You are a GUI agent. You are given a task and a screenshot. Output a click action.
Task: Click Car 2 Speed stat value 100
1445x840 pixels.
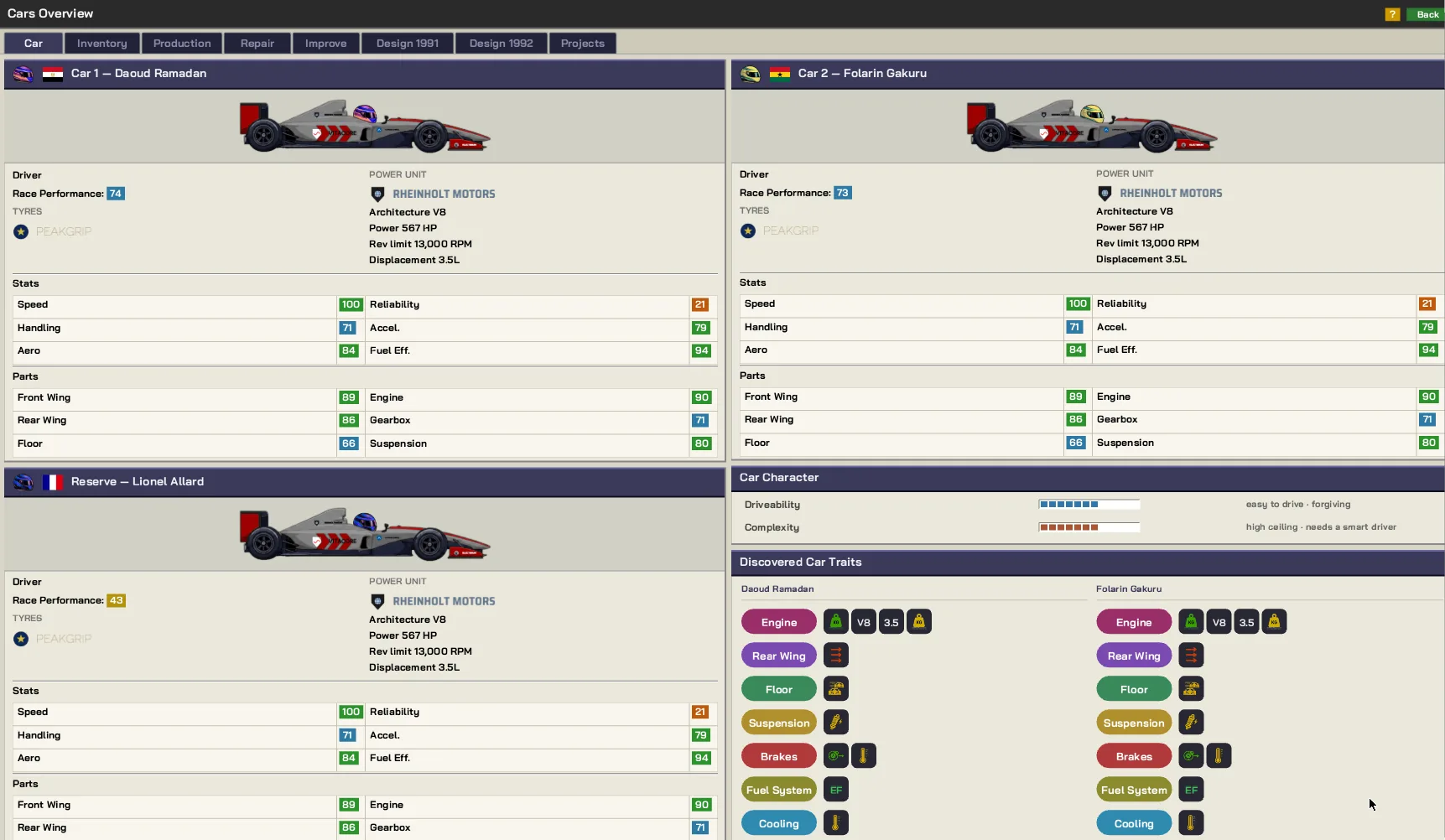point(1078,304)
